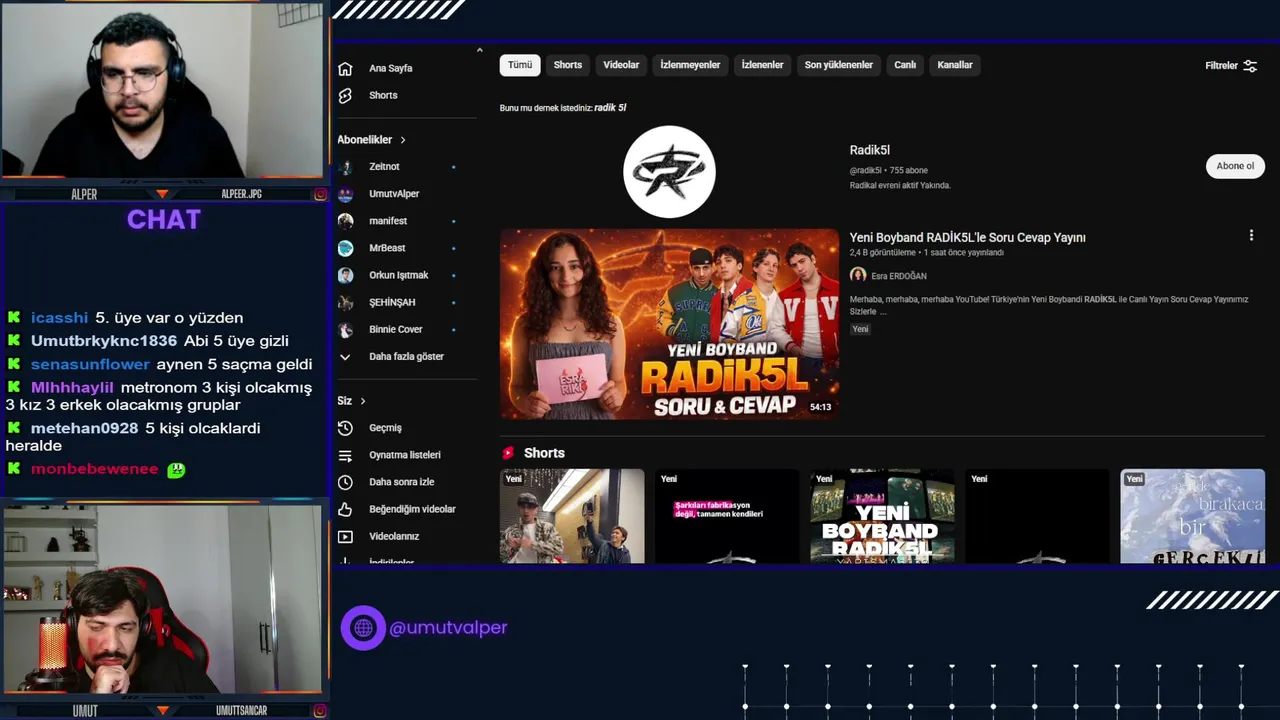Select the Videolar filter chip

[x=621, y=65]
